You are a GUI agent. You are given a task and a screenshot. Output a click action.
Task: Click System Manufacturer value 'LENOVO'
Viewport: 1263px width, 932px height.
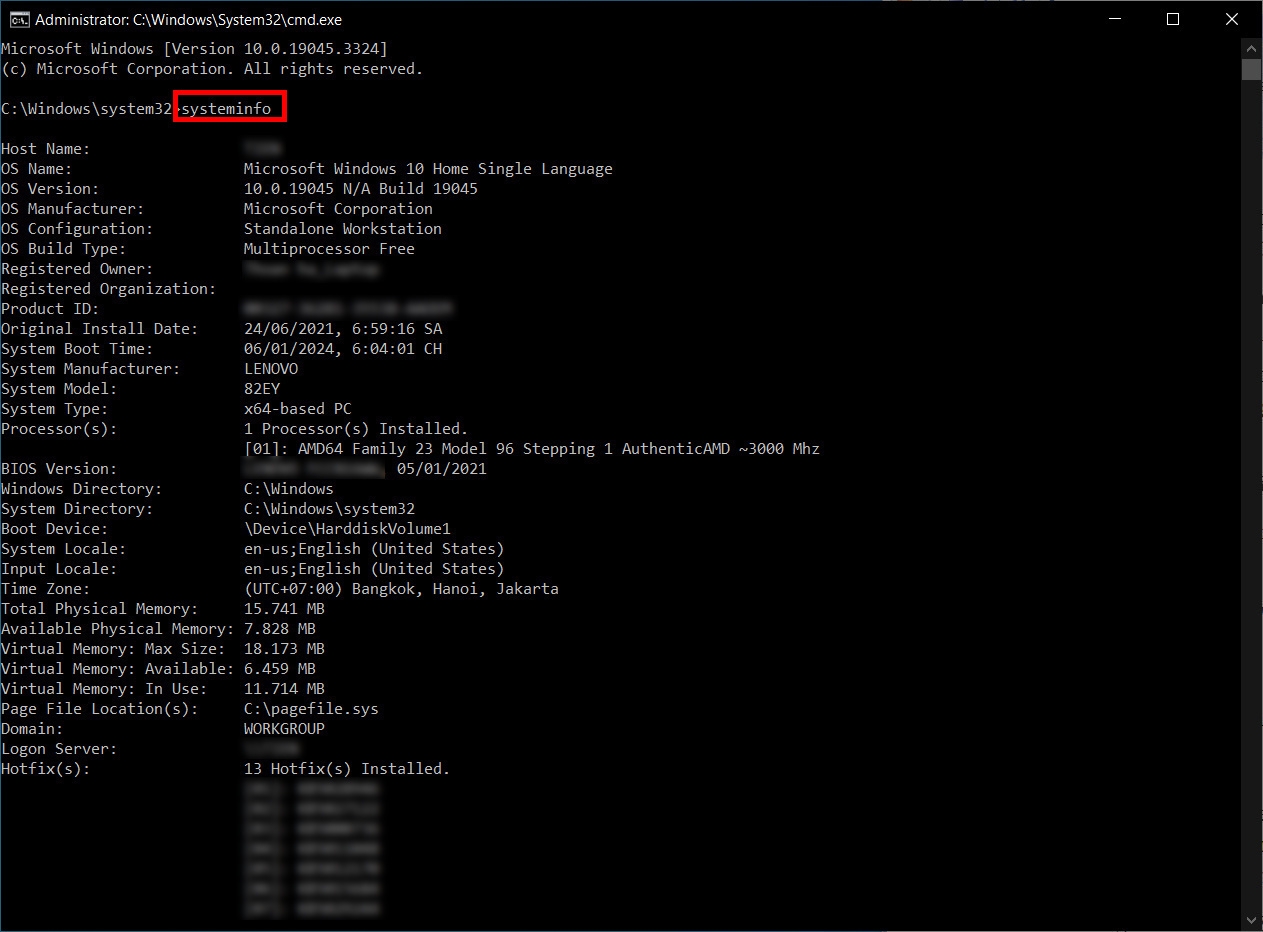(271, 369)
